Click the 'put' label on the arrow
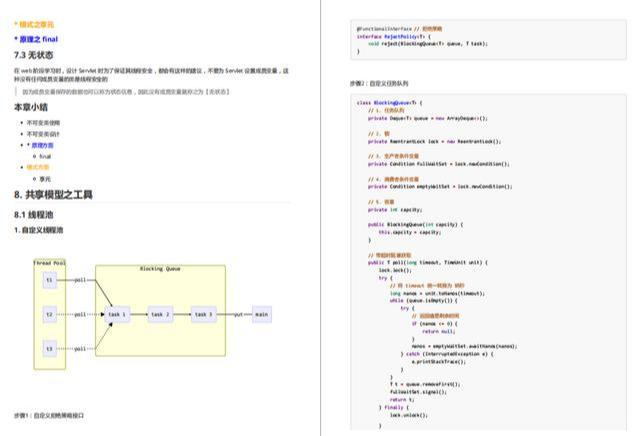The height and width of the screenshot is (436, 640). [238, 314]
